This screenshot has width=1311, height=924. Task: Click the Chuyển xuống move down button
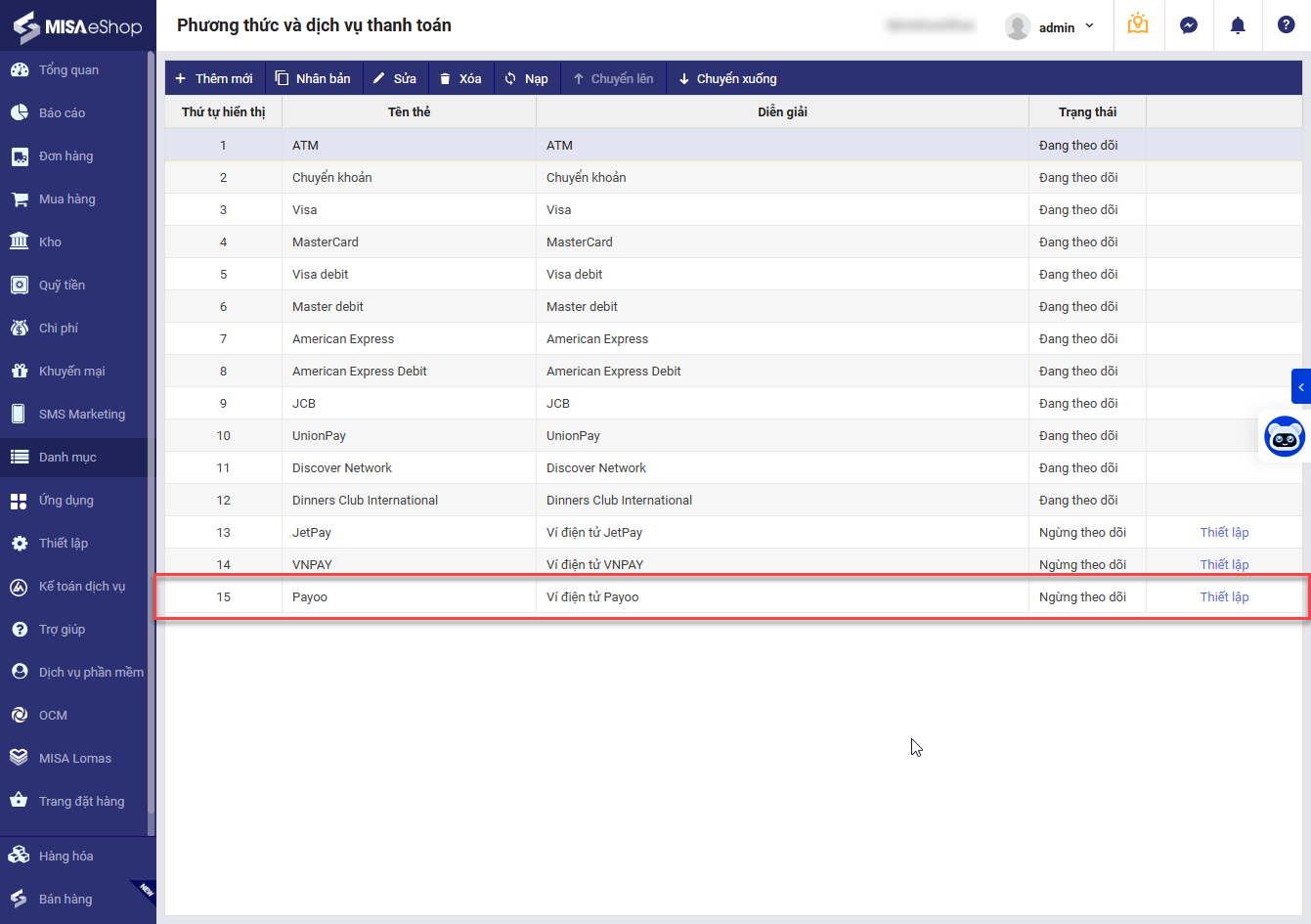(727, 78)
